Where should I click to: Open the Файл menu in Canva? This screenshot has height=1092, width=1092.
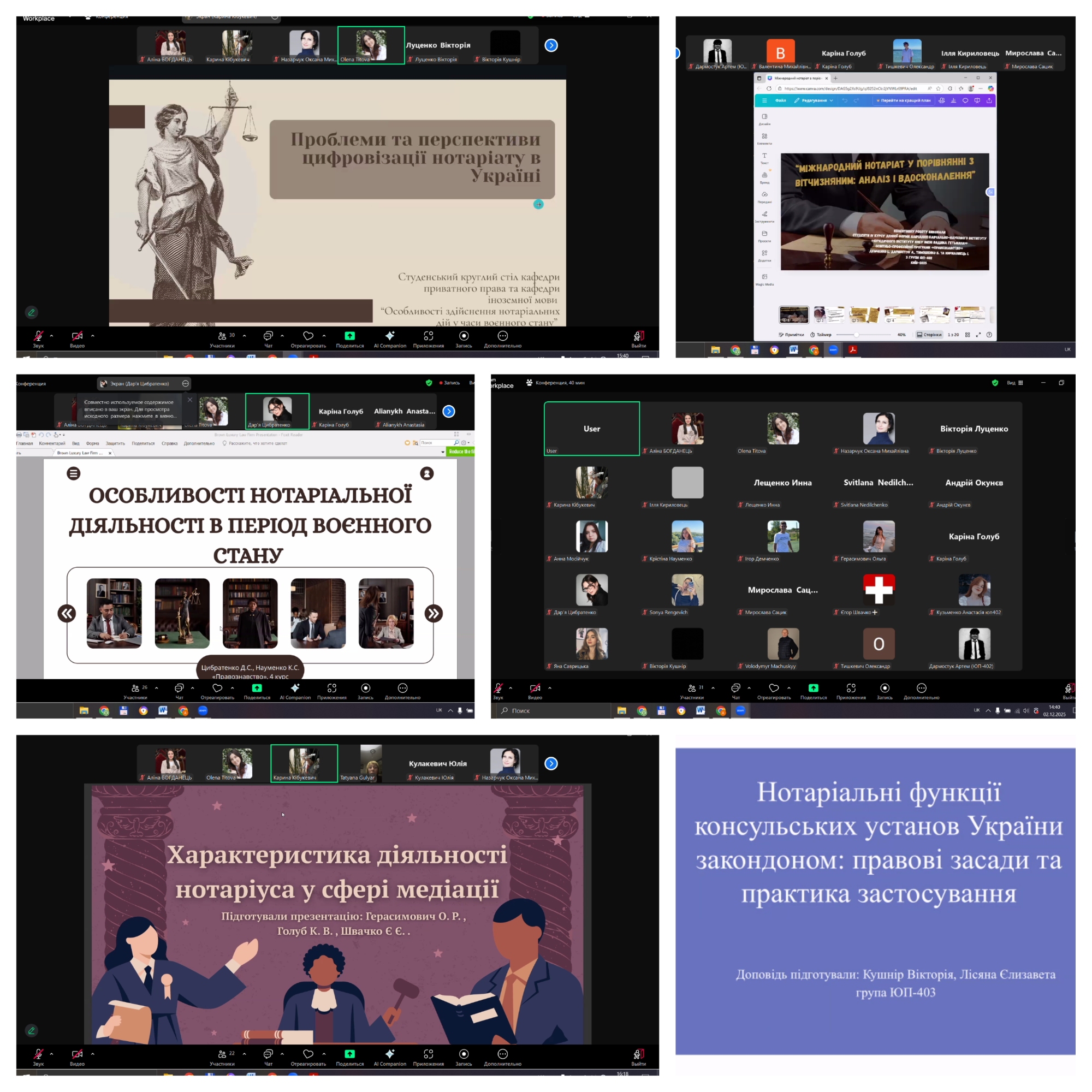(x=781, y=100)
